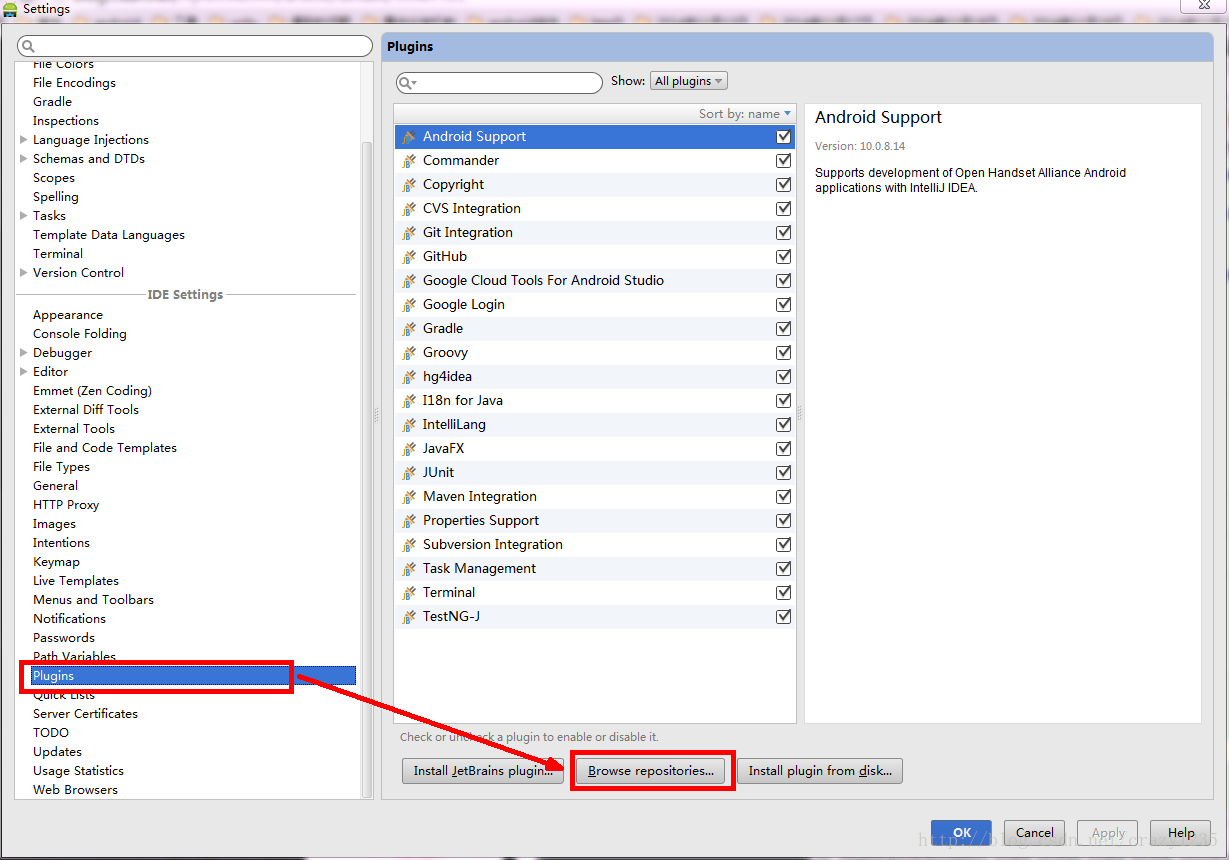Select Web Browsers settings entry
The width and height of the screenshot is (1229, 860).
tap(75, 790)
